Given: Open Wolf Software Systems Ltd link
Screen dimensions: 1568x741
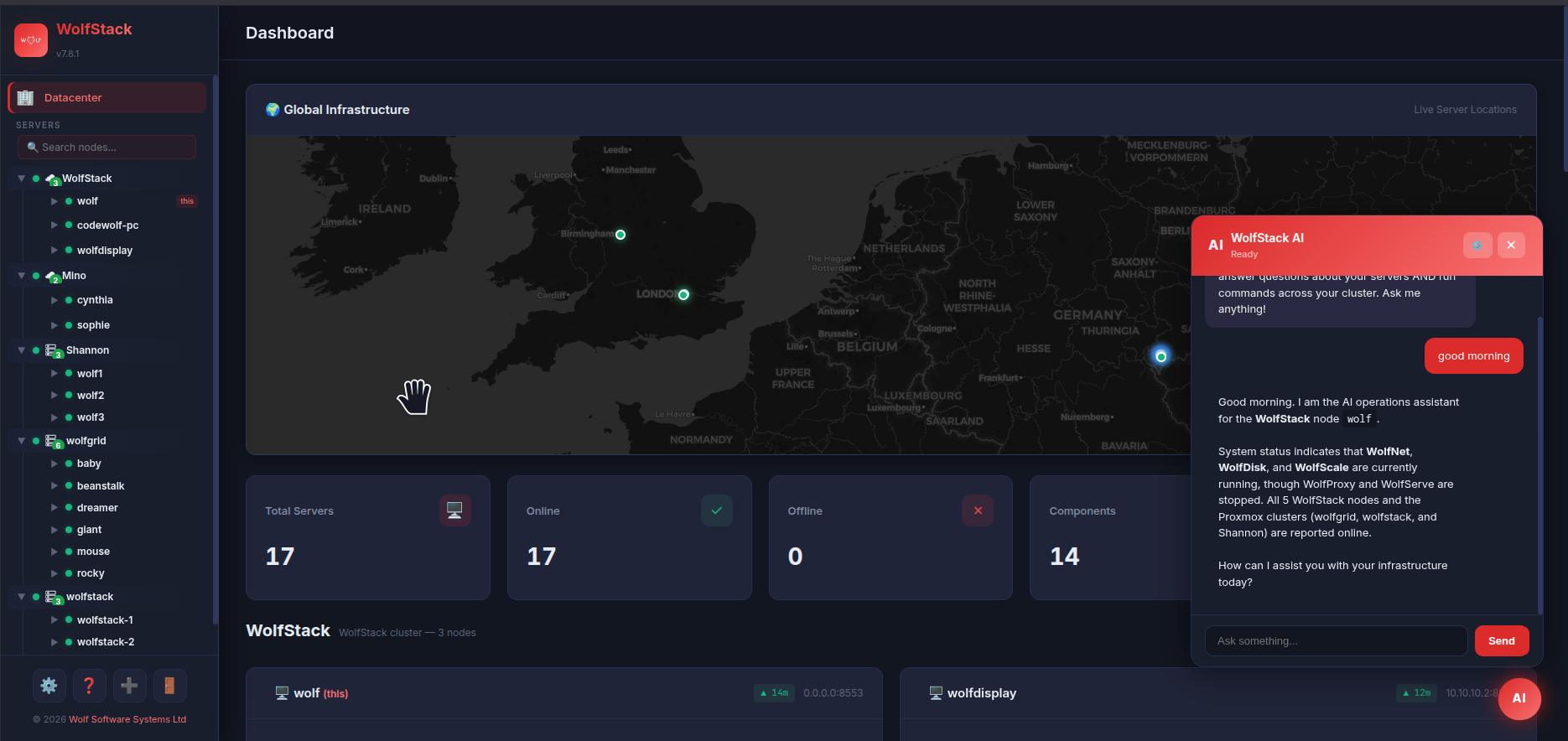Looking at the screenshot, I should click(x=127, y=719).
